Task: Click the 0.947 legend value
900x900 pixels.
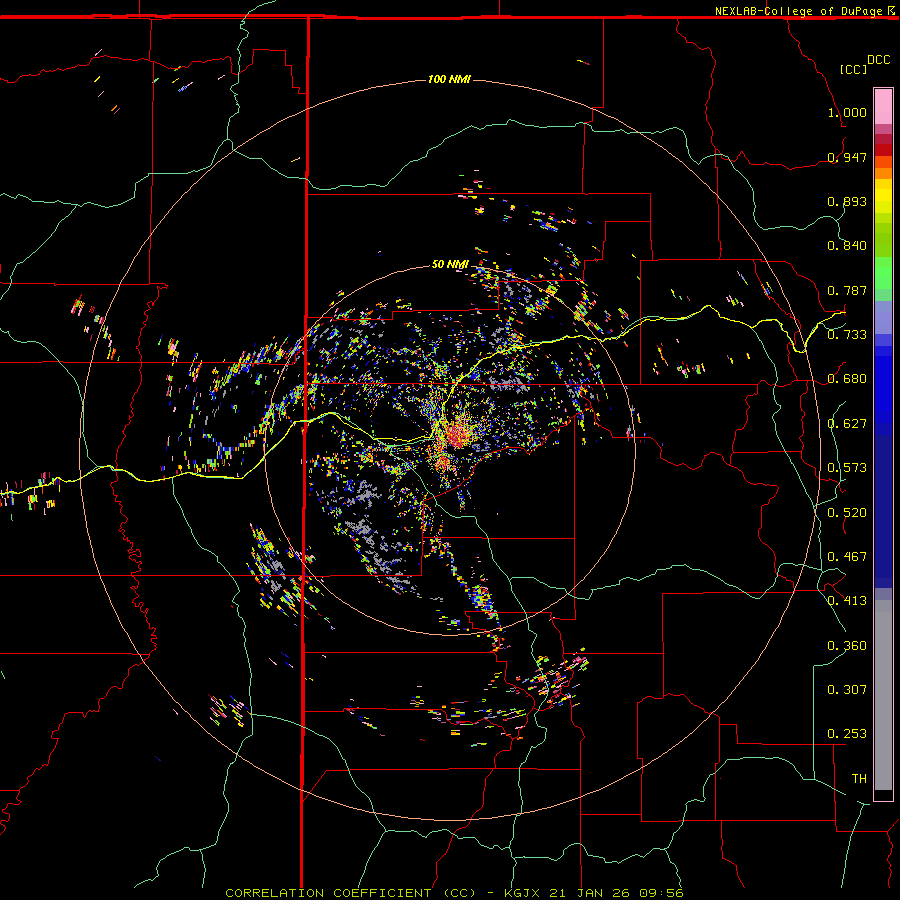Action: pyautogui.click(x=847, y=157)
